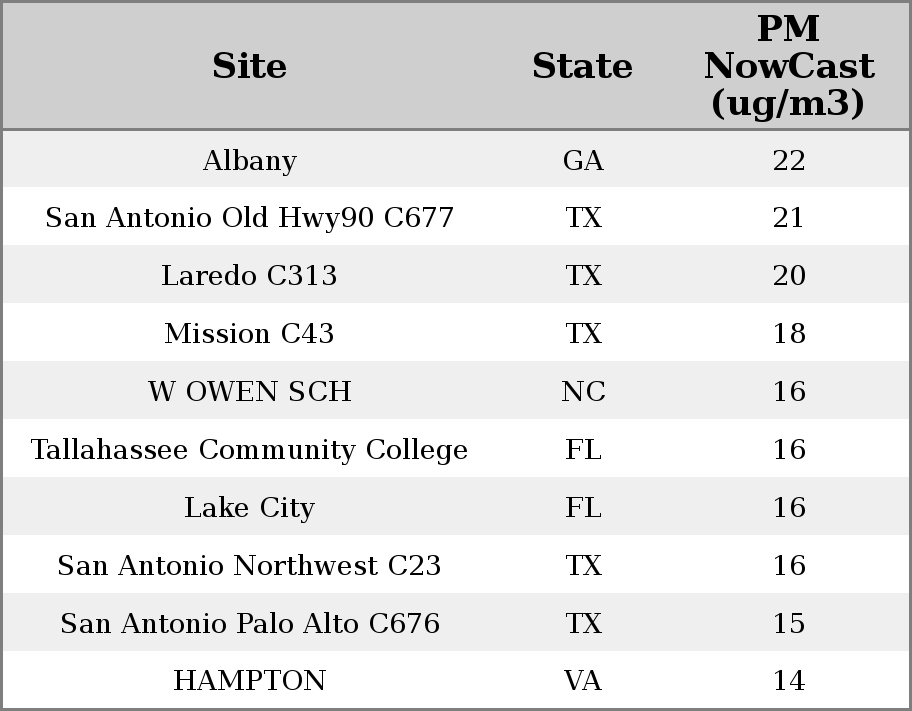This screenshot has width=912, height=711.
Task: Click PM value 21
Action: pos(789,218)
